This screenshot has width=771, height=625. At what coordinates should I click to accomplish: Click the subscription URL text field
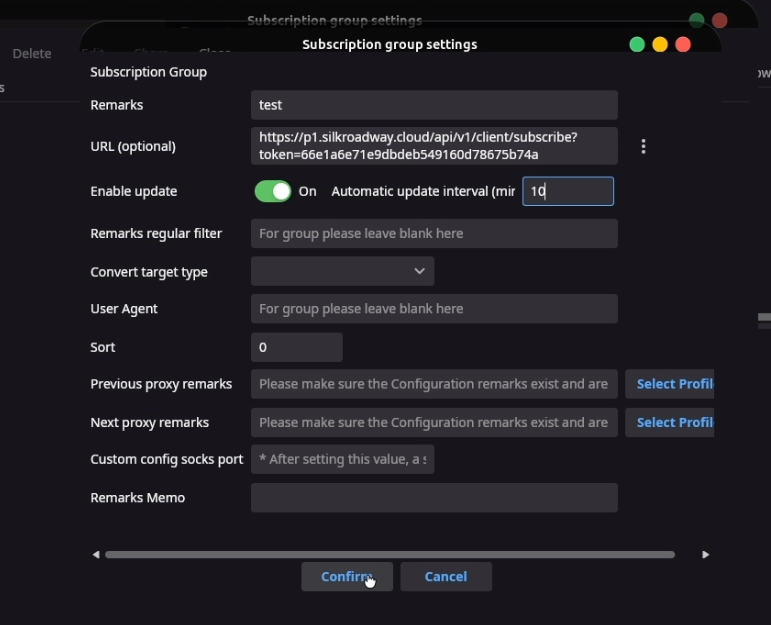click(433, 146)
